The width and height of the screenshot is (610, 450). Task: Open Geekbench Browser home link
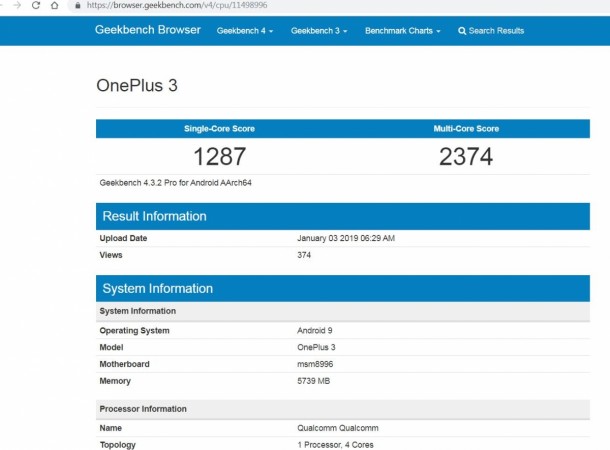pos(148,30)
